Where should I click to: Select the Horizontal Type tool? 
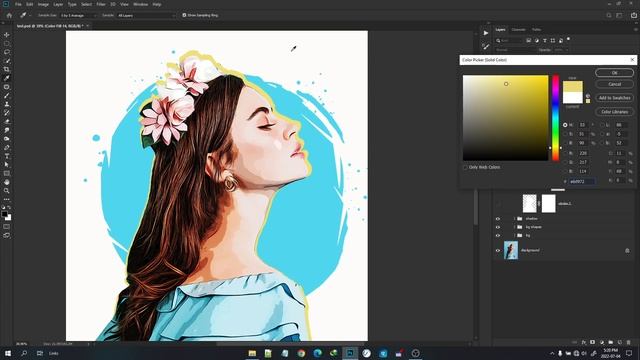click(7, 156)
